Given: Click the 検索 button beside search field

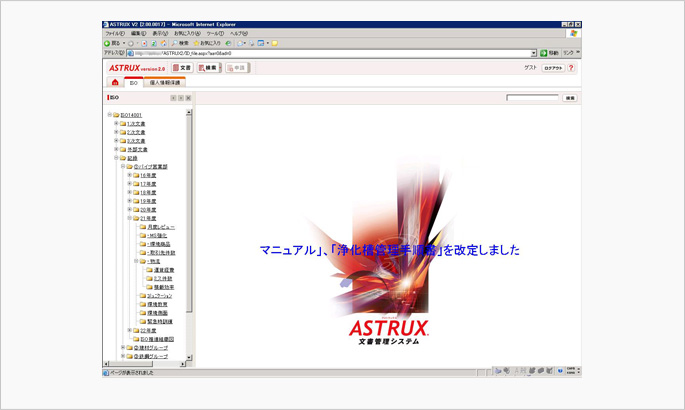Looking at the screenshot, I should [570, 98].
